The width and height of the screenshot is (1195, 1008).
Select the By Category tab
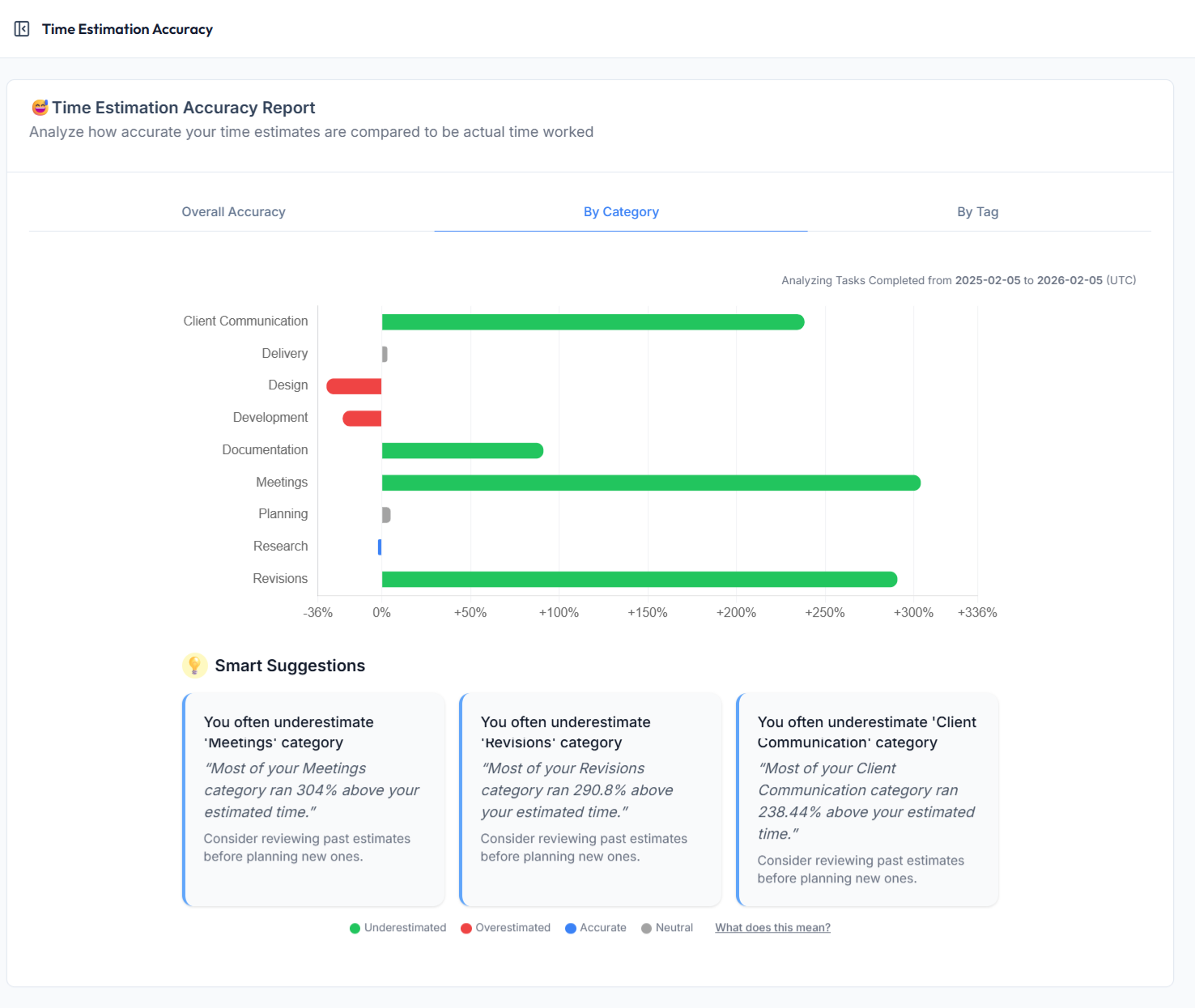(x=621, y=212)
